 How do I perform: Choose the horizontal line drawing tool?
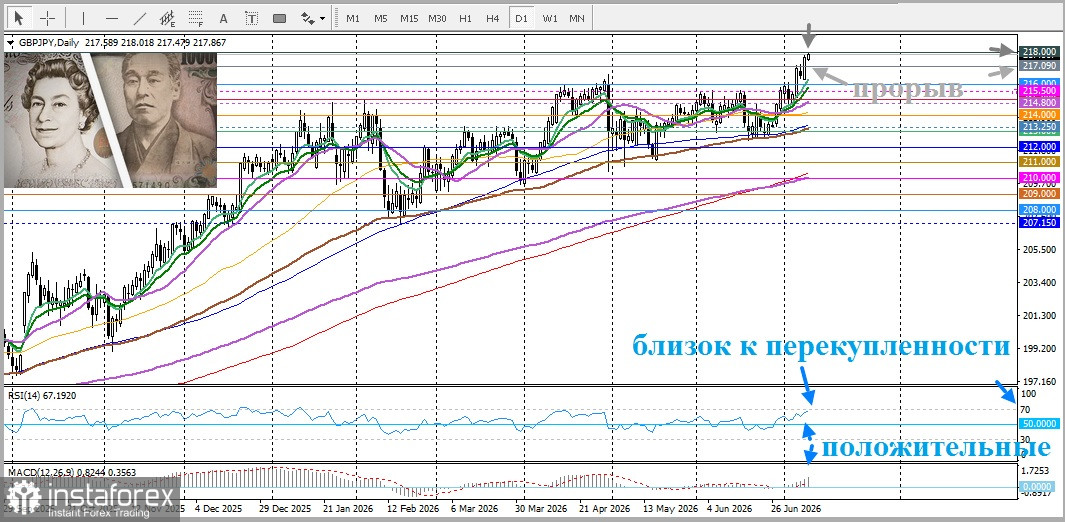point(112,18)
